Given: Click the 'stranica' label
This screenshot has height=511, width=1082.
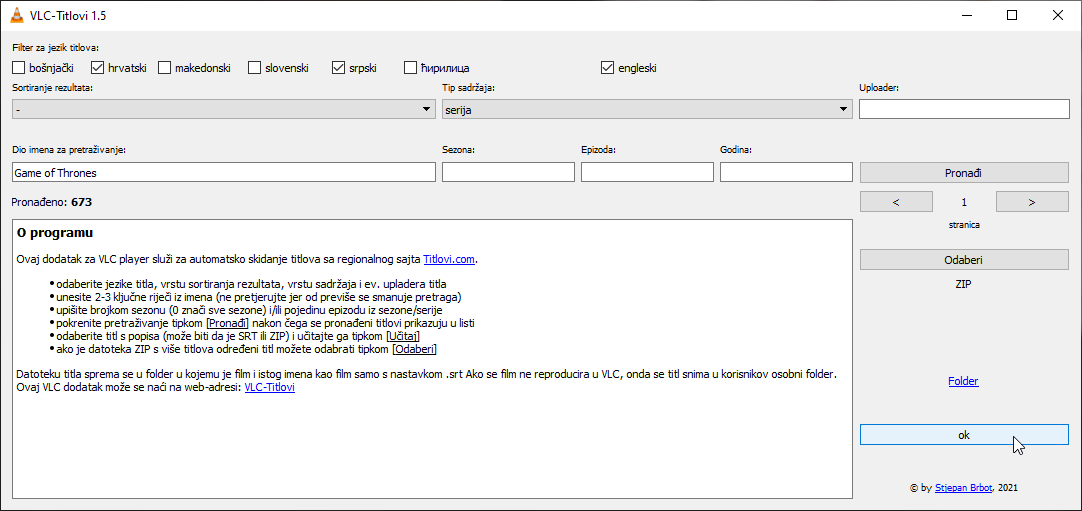Looking at the screenshot, I should [964, 224].
